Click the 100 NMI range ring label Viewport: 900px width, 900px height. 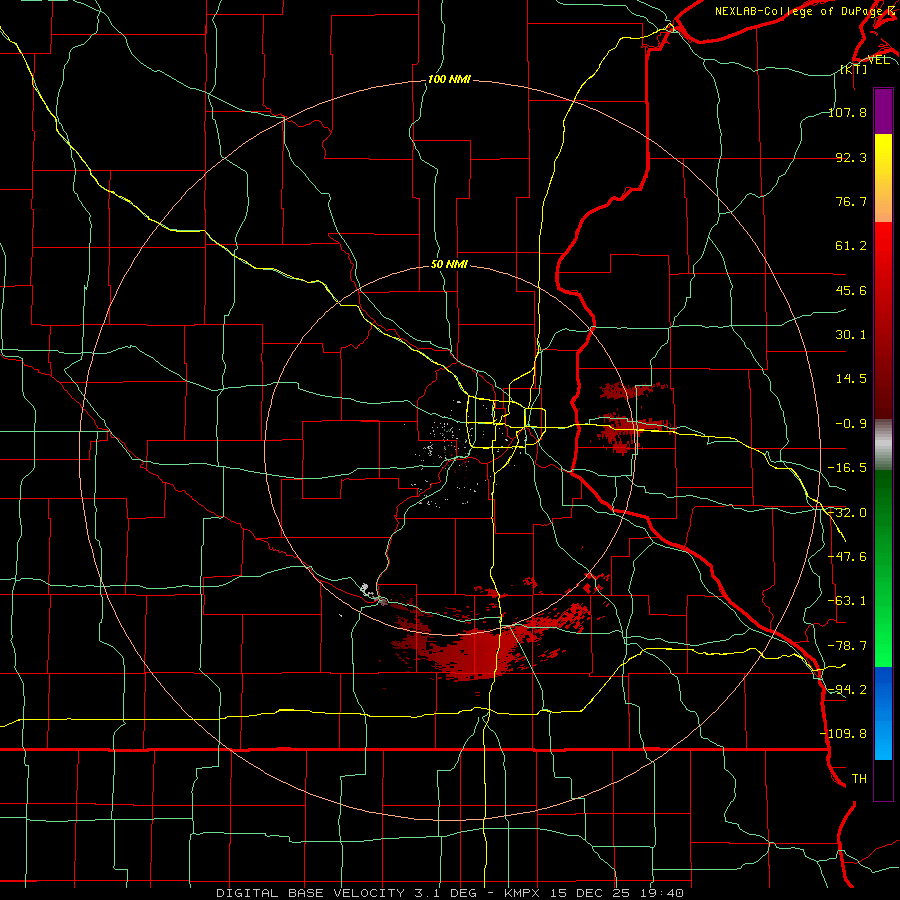coord(449,79)
